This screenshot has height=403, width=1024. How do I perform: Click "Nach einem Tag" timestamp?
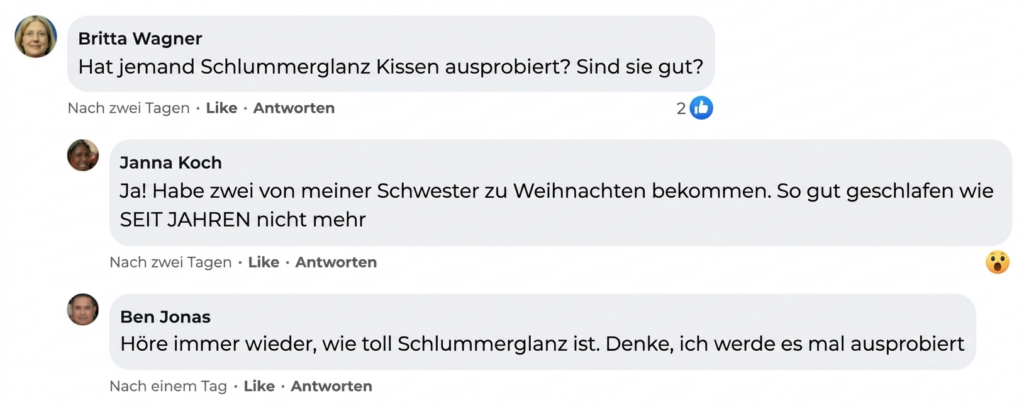pos(168,386)
